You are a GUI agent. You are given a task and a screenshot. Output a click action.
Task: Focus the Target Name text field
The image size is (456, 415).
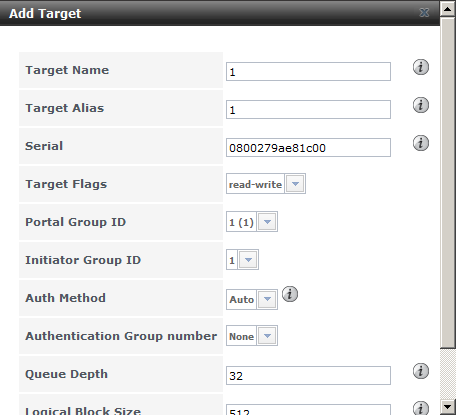[x=308, y=71]
